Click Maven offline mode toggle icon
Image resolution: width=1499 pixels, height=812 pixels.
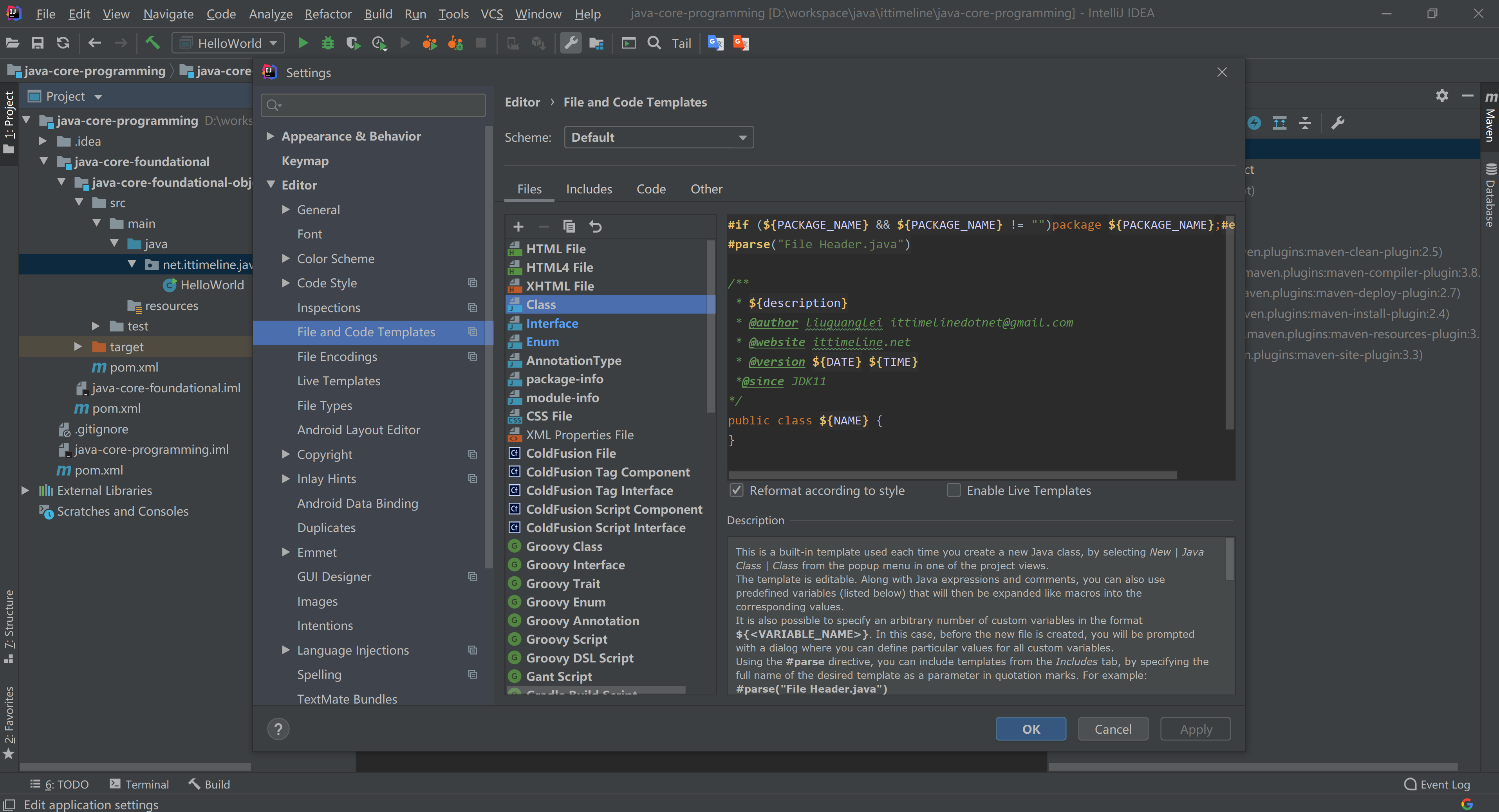(x=1254, y=123)
